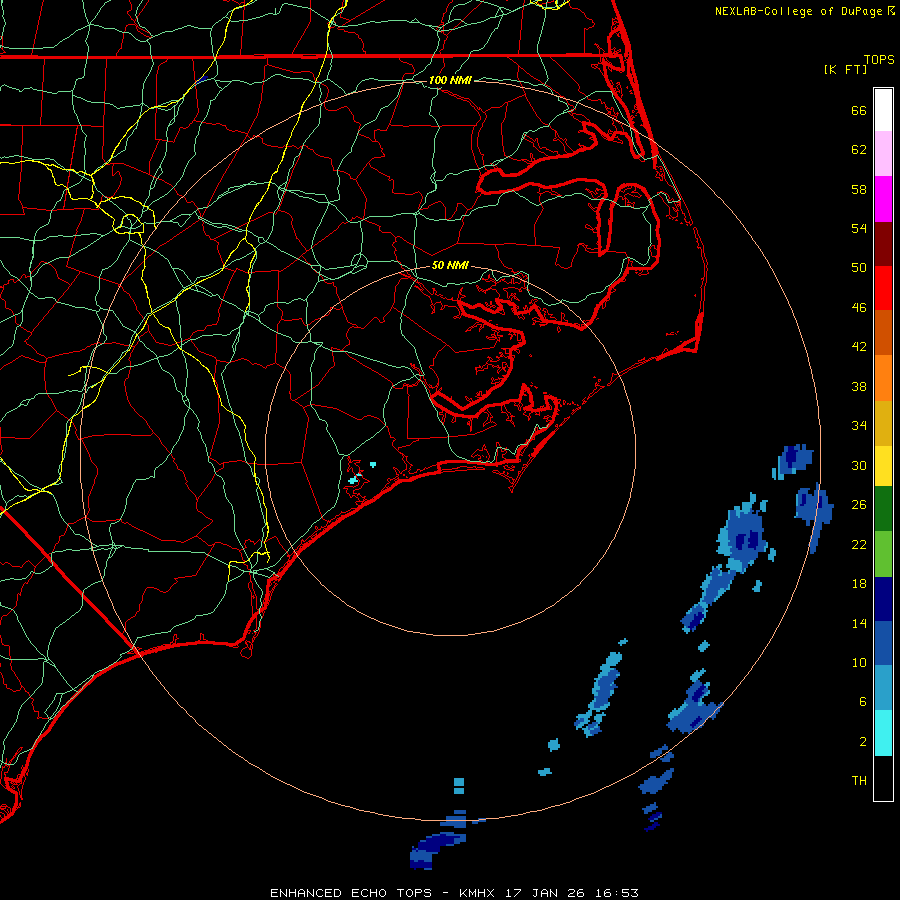The height and width of the screenshot is (900, 900).
Task: Click the 10 legend value
Action: tap(859, 662)
